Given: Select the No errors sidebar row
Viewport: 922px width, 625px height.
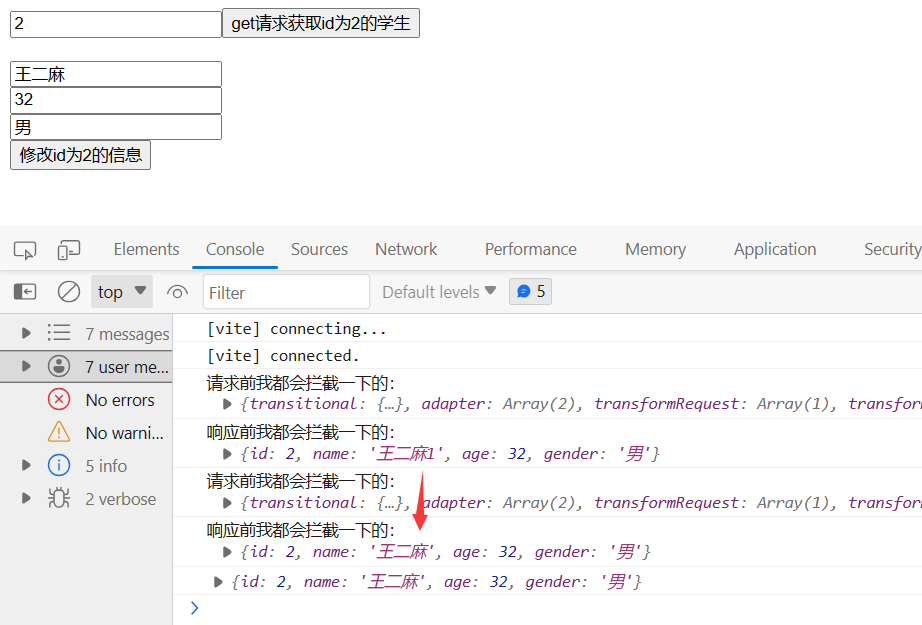Looking at the screenshot, I should point(86,400).
